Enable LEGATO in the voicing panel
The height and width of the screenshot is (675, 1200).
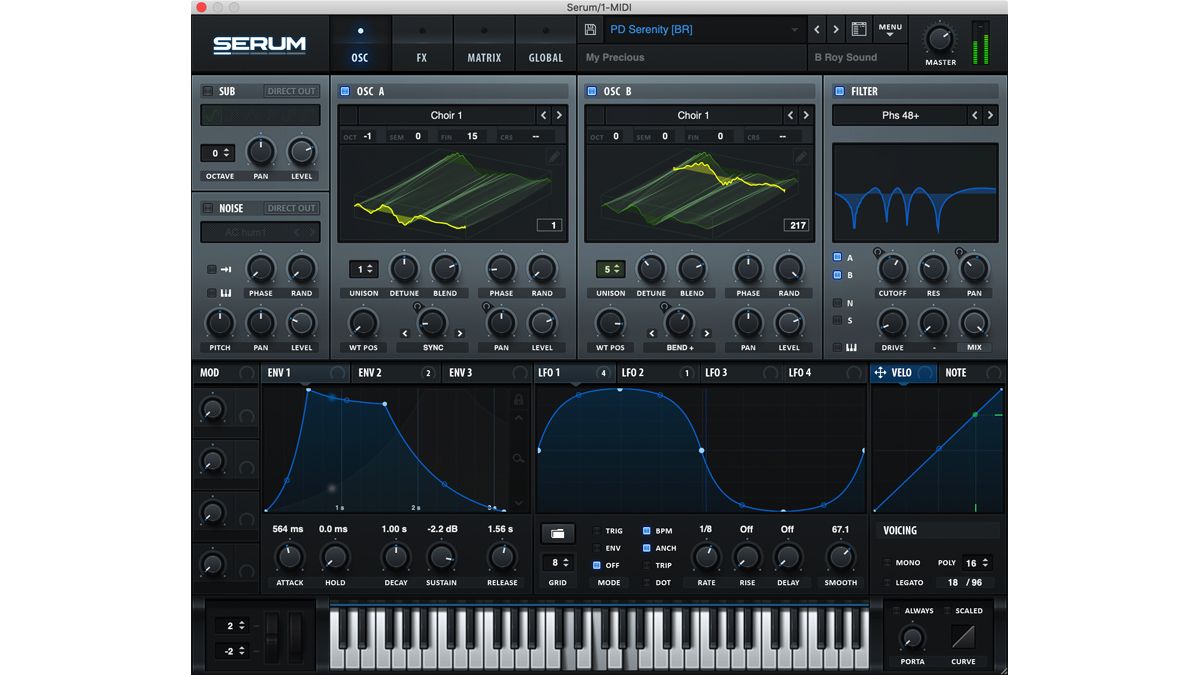886,582
